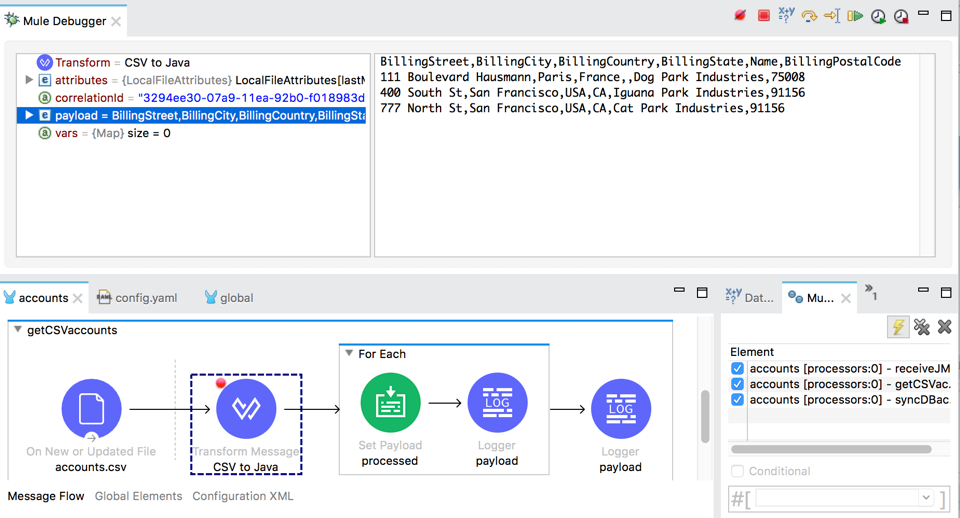Uncheck breakpoint accounts - getCSVac
The height and width of the screenshot is (518, 960).
(x=737, y=384)
